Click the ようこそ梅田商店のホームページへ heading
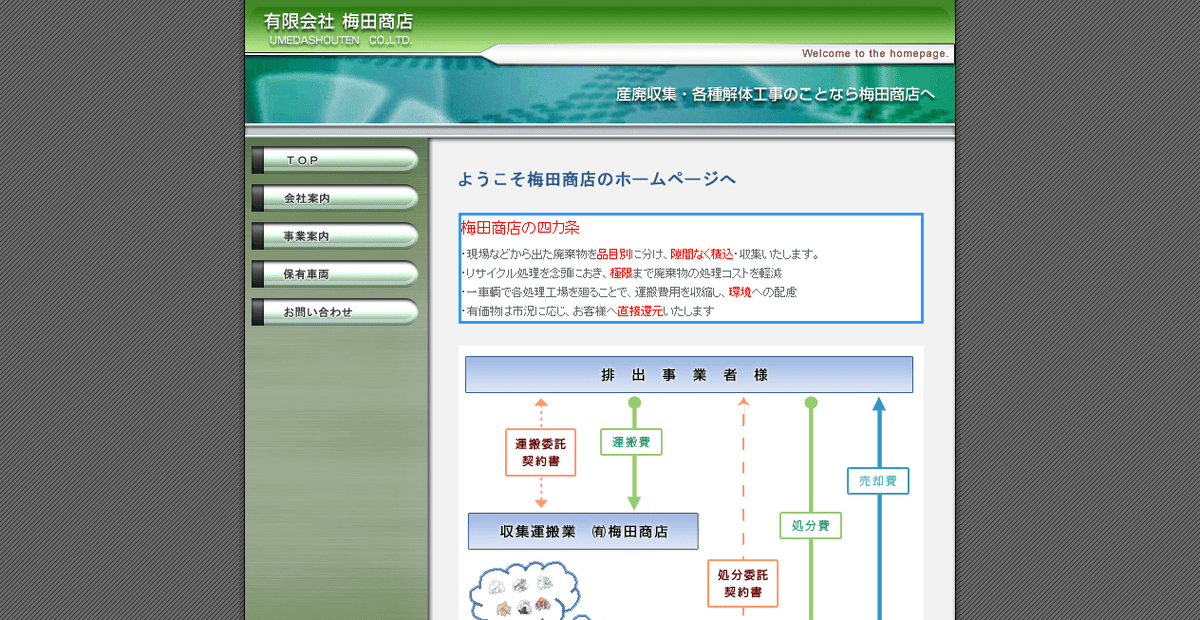The height and width of the screenshot is (620, 1200). pyautogui.click(x=597, y=178)
